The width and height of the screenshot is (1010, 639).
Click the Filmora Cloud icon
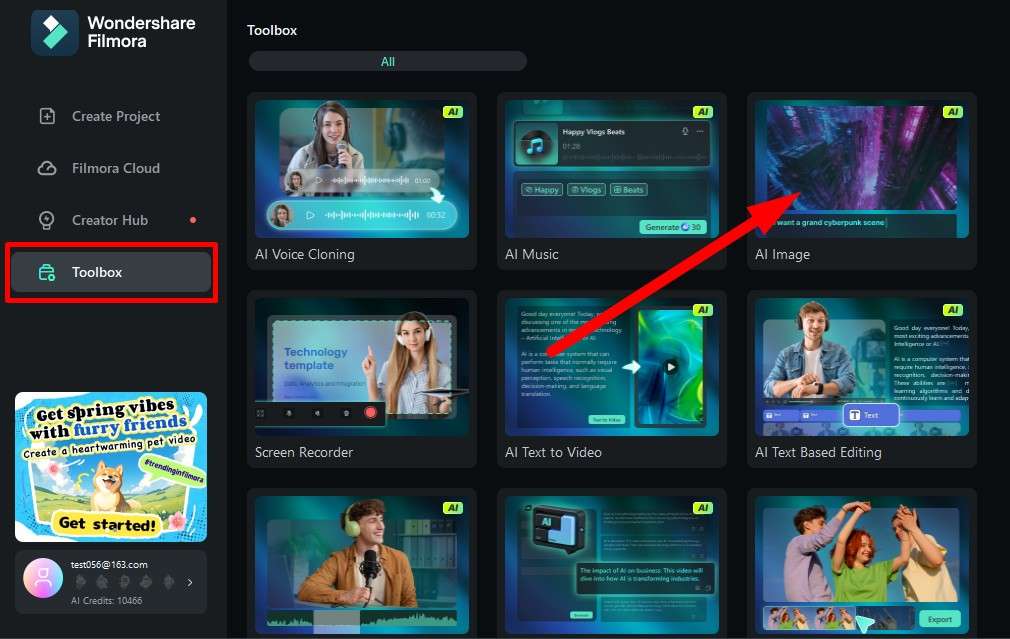(47, 168)
